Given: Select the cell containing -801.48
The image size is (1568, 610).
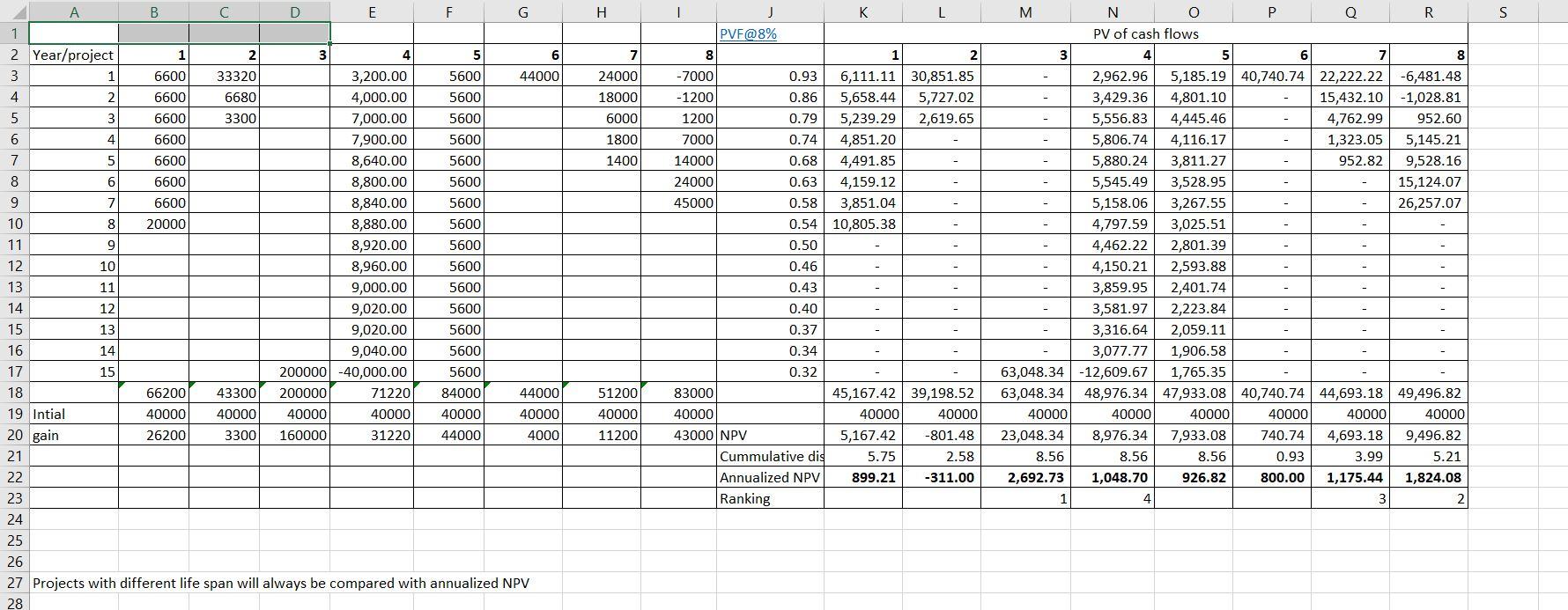Looking at the screenshot, I should (x=942, y=435).
